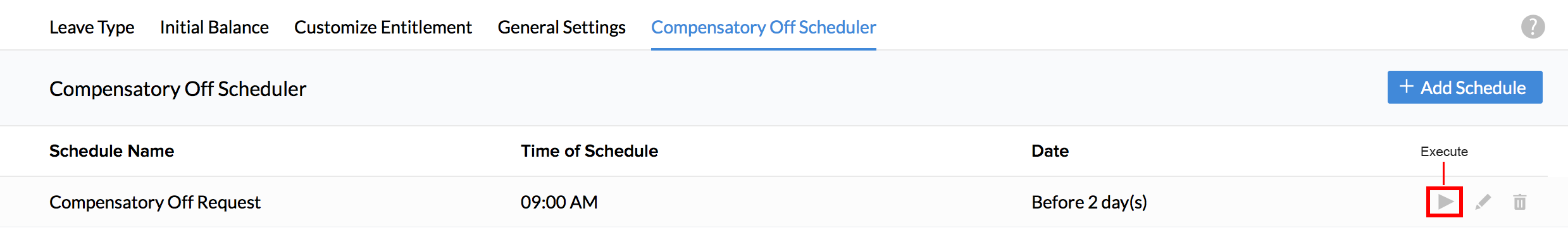Open help via the question mark icon

click(x=1533, y=27)
